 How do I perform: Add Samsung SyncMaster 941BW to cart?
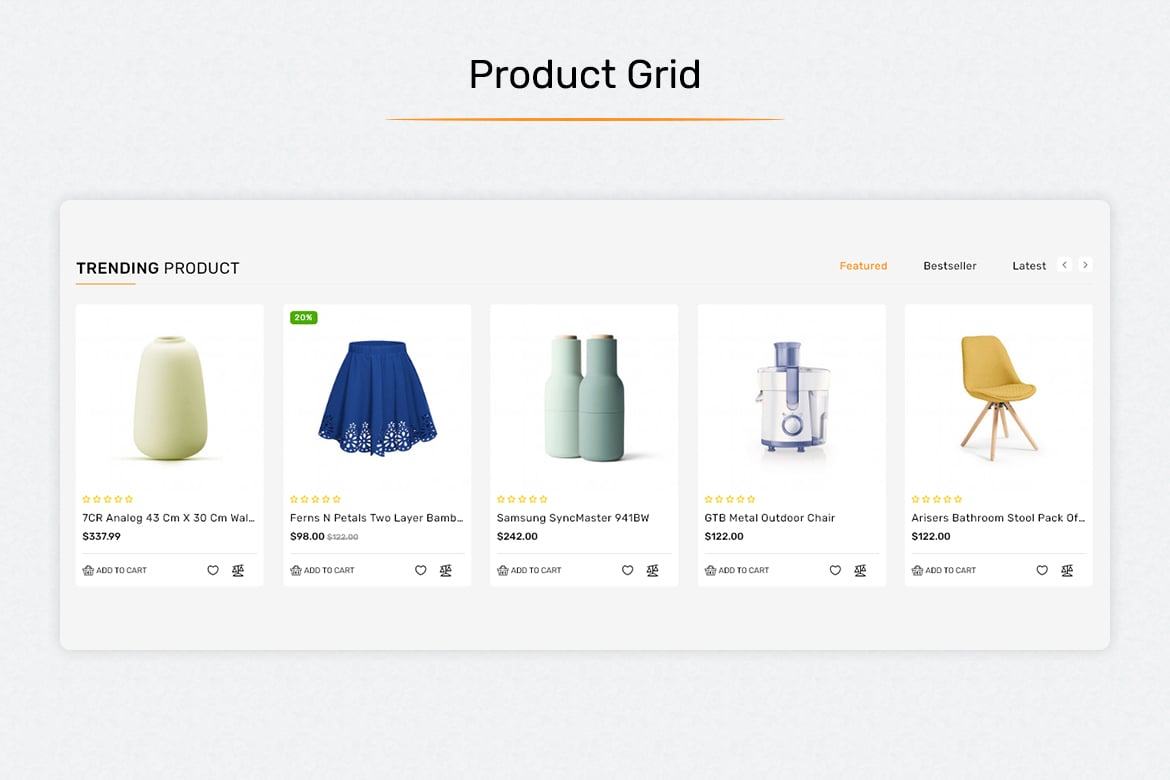tap(530, 570)
